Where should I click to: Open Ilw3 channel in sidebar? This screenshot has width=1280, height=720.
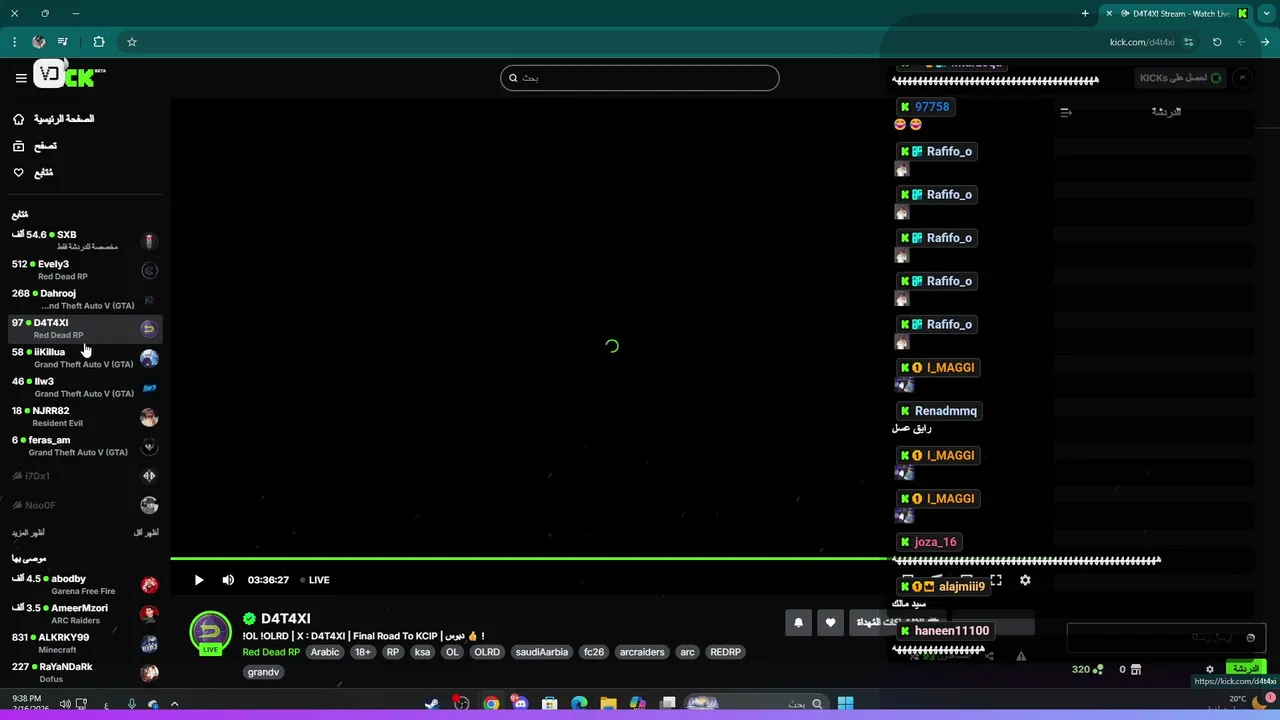pyautogui.click(x=85, y=387)
